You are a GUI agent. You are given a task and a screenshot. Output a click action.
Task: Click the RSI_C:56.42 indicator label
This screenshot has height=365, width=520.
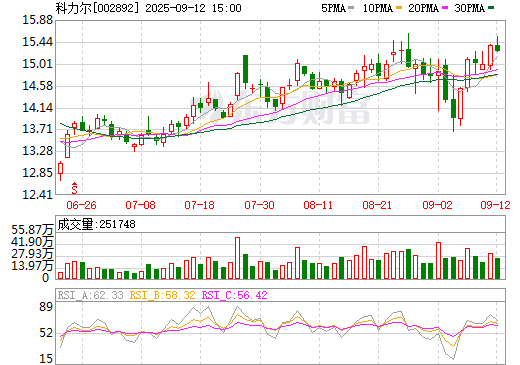[x=235, y=295]
